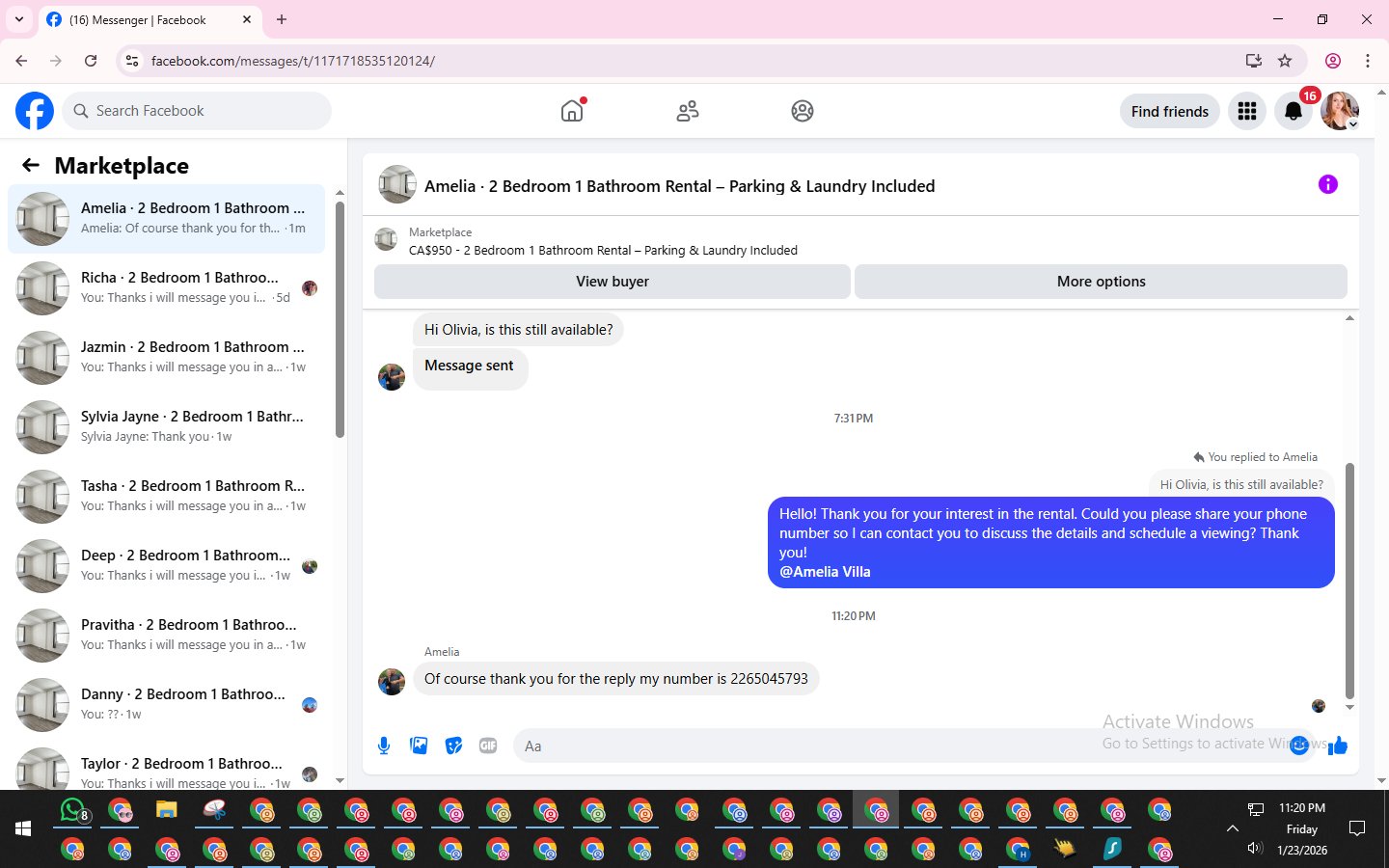Open the Danny conversation
This screenshot has height=868, width=1389.
tap(166, 705)
